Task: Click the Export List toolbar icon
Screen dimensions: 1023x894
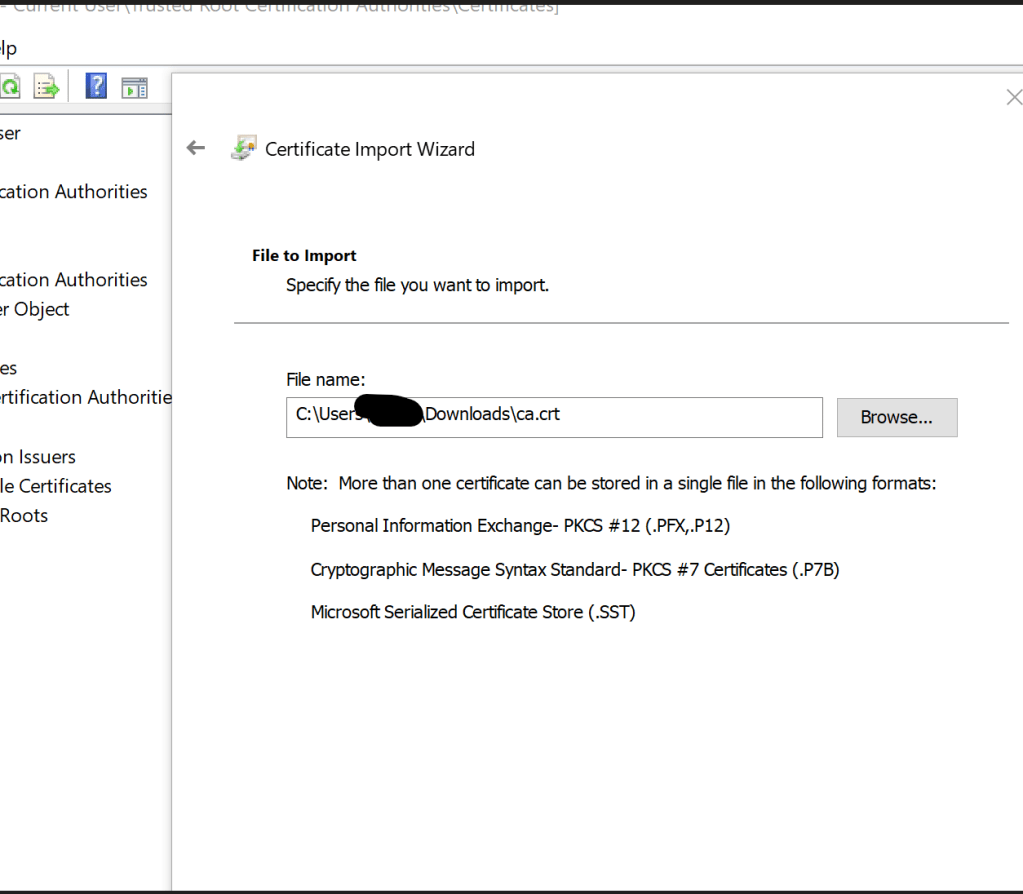Action: point(46,88)
